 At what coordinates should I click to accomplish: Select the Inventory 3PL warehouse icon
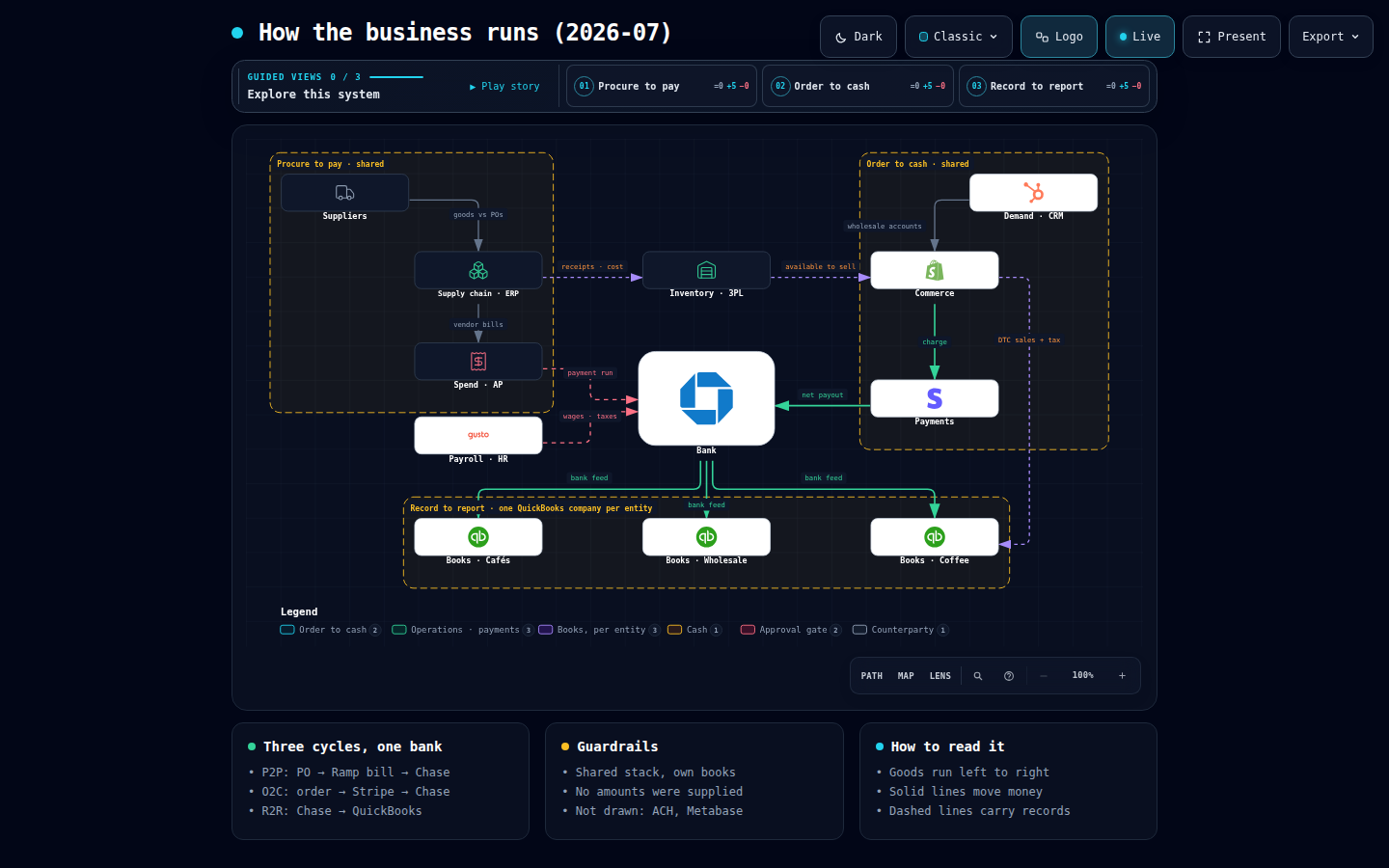[x=706, y=270]
